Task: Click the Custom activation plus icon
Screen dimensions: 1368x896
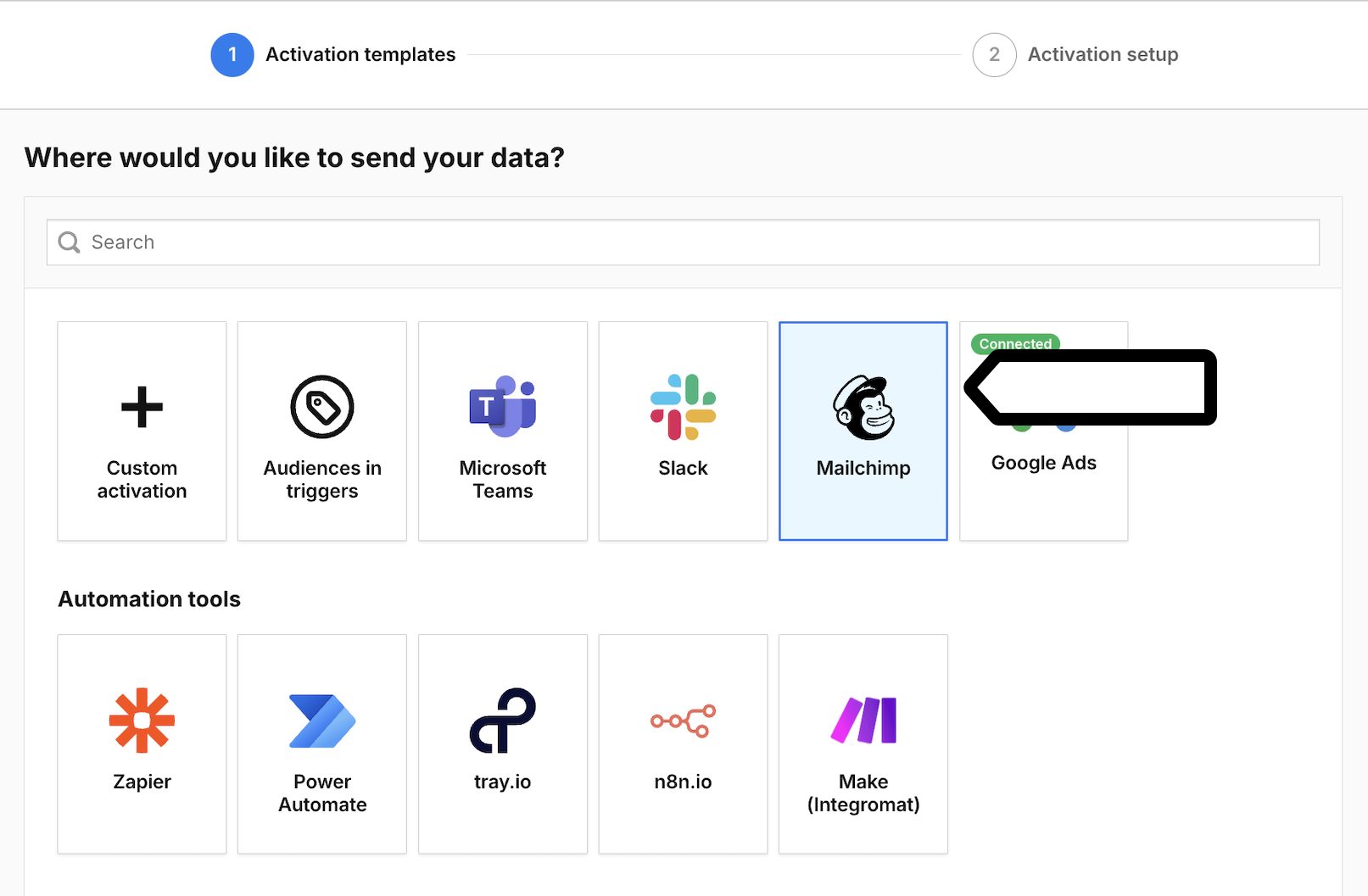Action: 142,407
